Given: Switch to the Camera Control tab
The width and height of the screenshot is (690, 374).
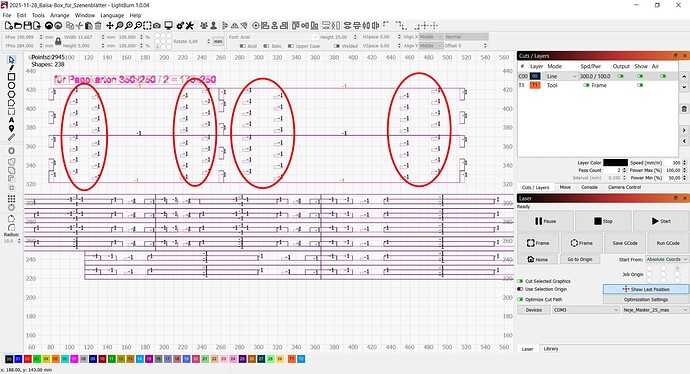Looking at the screenshot, I should click(624, 187).
